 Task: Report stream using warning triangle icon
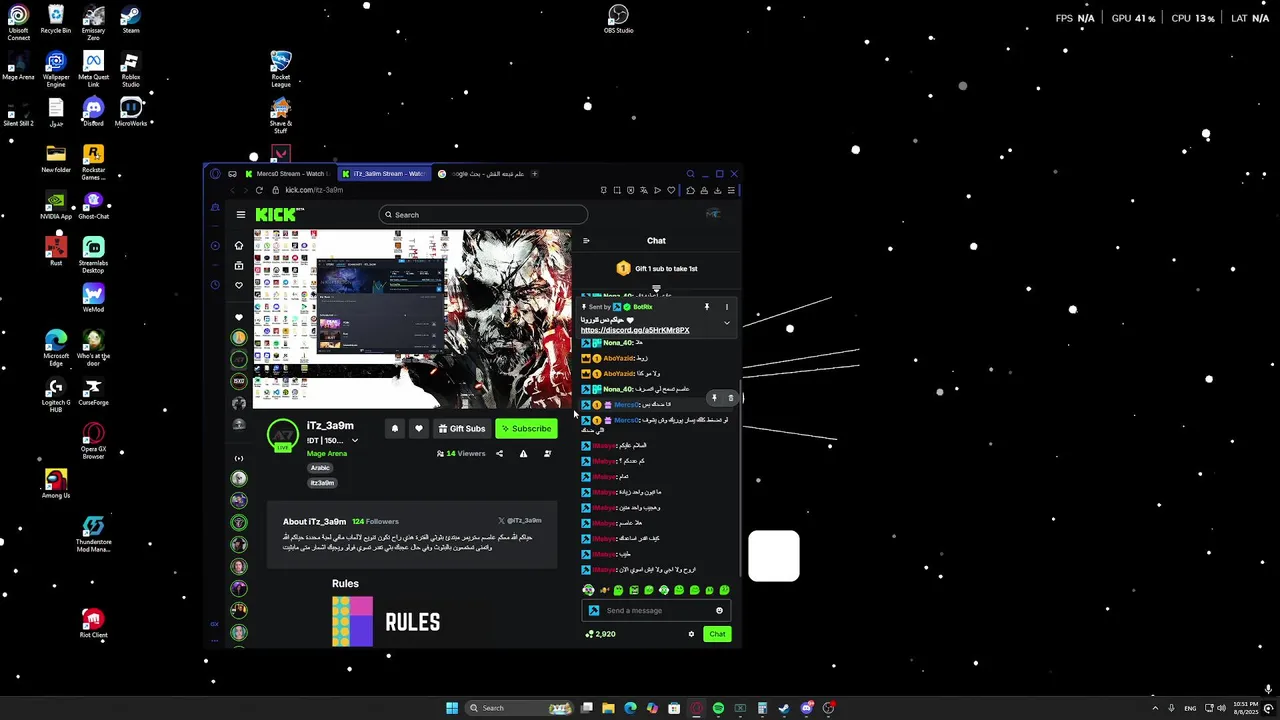(x=523, y=453)
